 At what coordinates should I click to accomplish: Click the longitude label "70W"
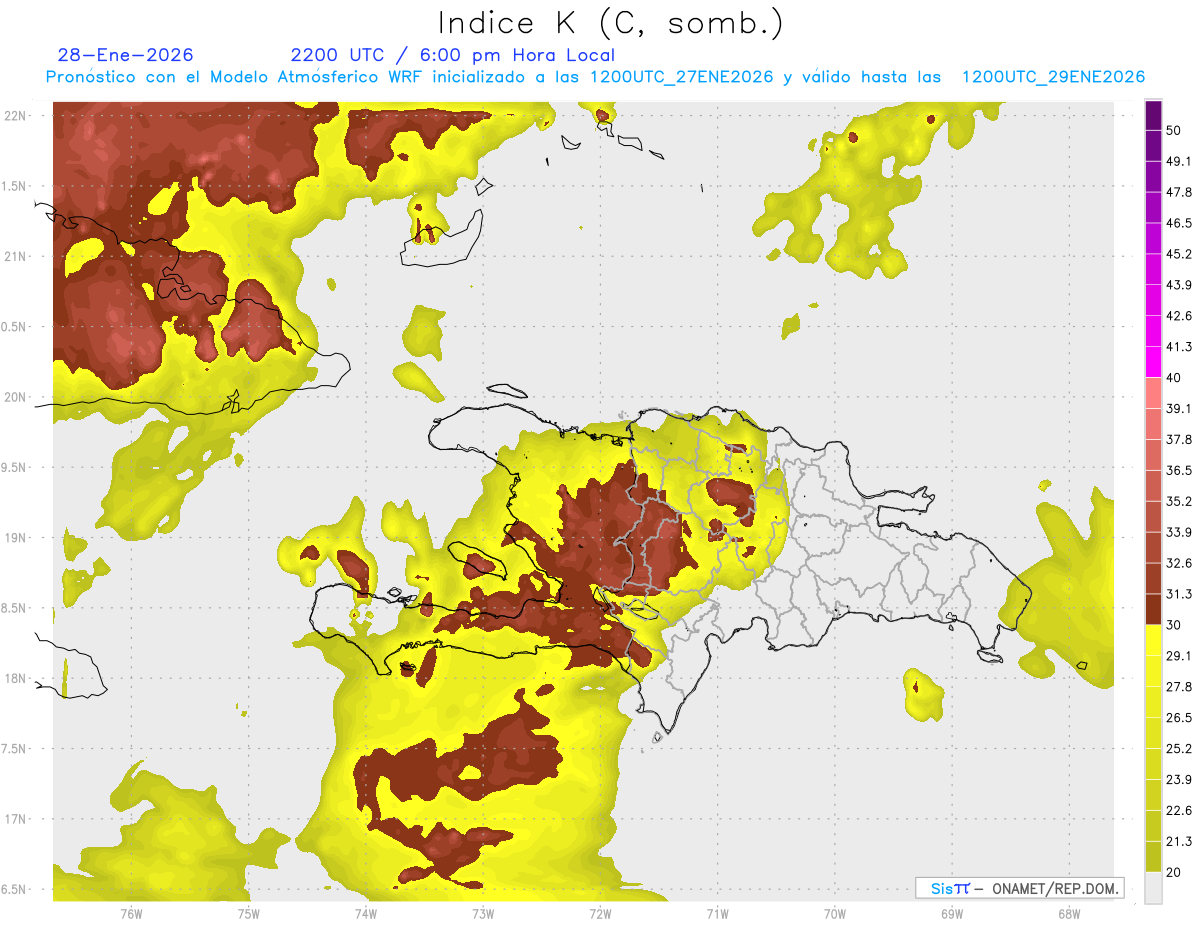click(x=834, y=914)
